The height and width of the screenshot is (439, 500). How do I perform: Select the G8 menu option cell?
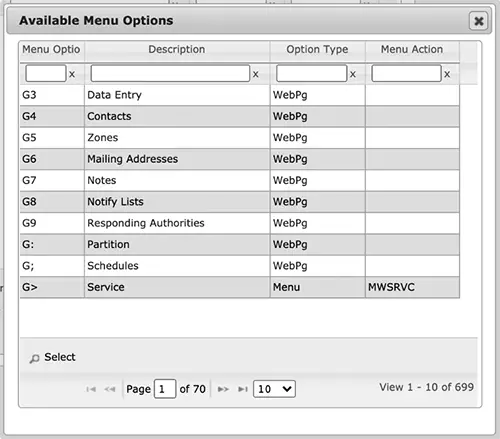52,202
